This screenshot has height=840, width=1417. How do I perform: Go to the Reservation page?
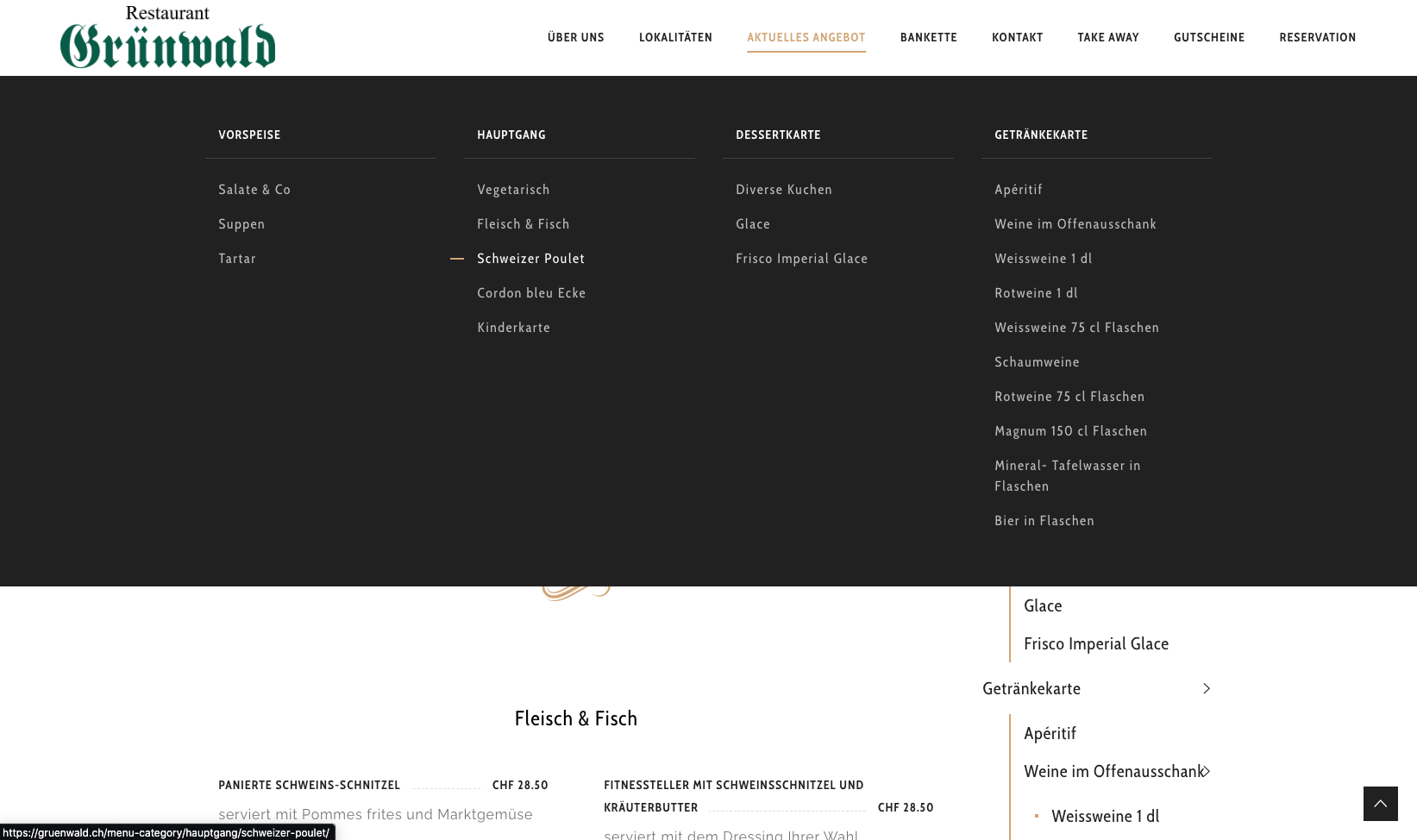pyautogui.click(x=1317, y=37)
